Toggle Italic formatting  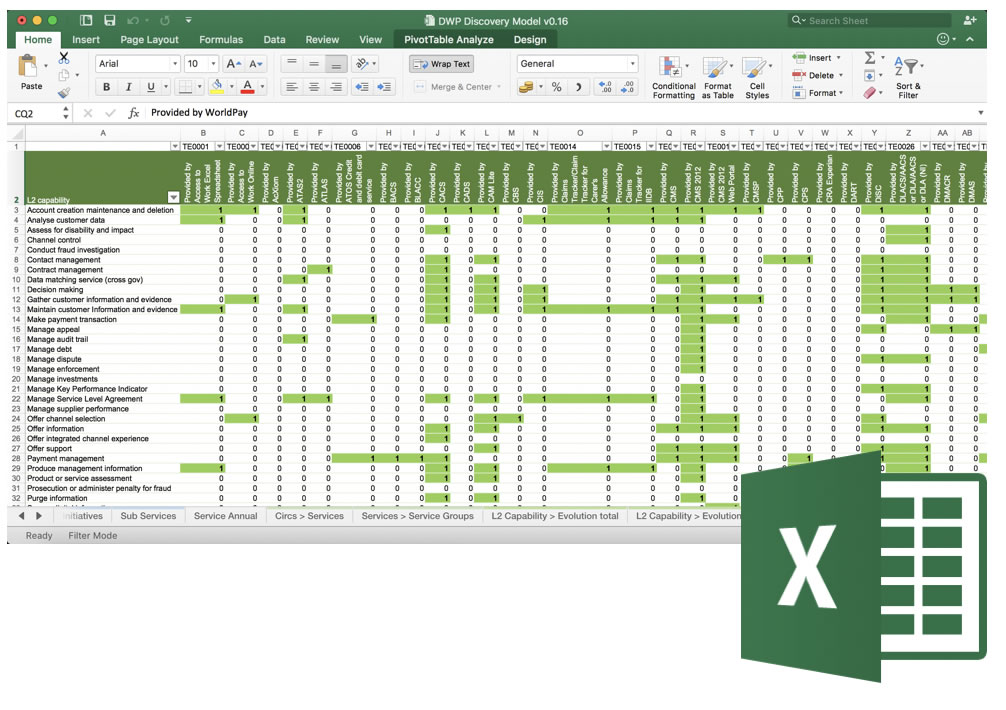tap(129, 87)
